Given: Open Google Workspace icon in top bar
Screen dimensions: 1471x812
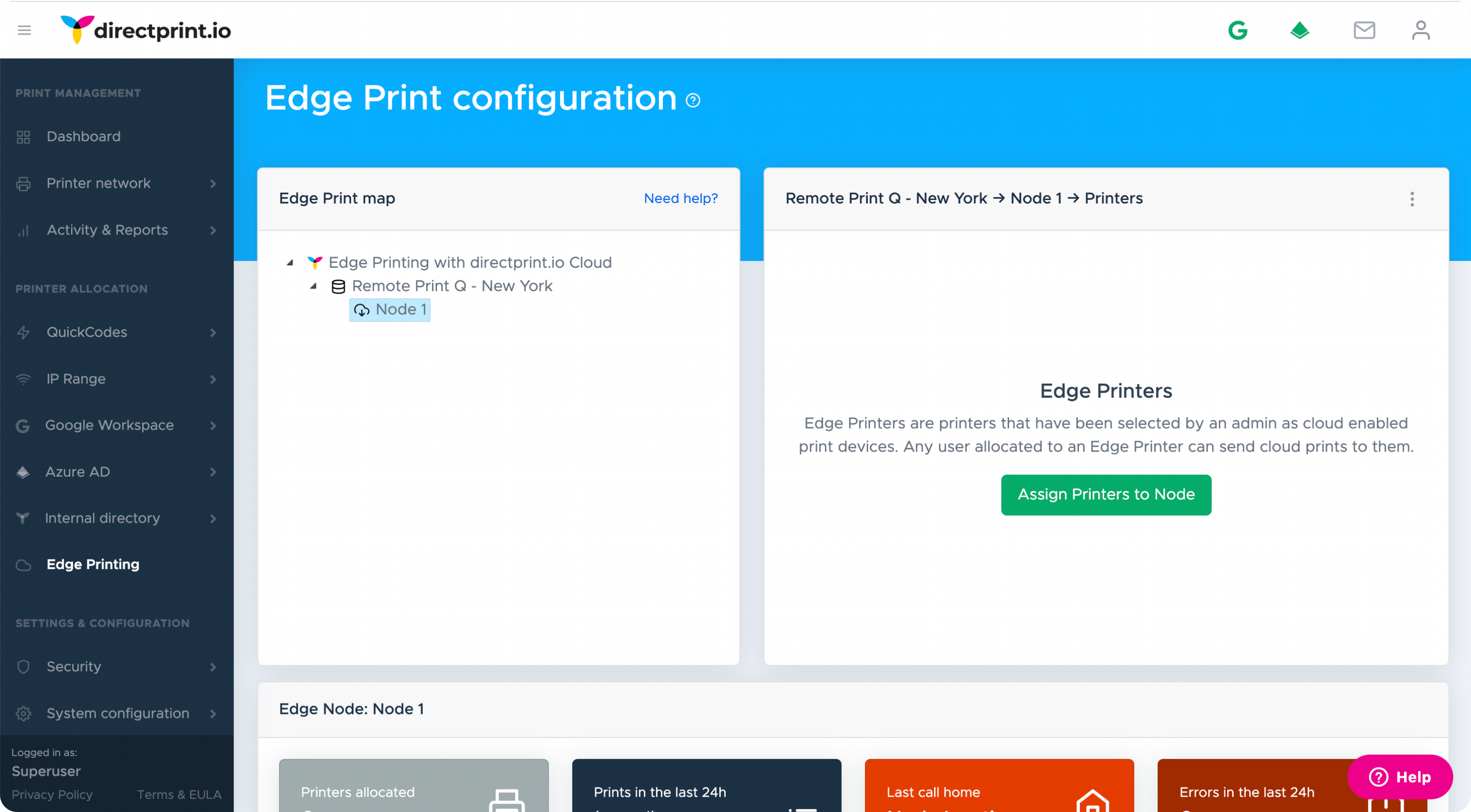Looking at the screenshot, I should pyautogui.click(x=1238, y=30).
